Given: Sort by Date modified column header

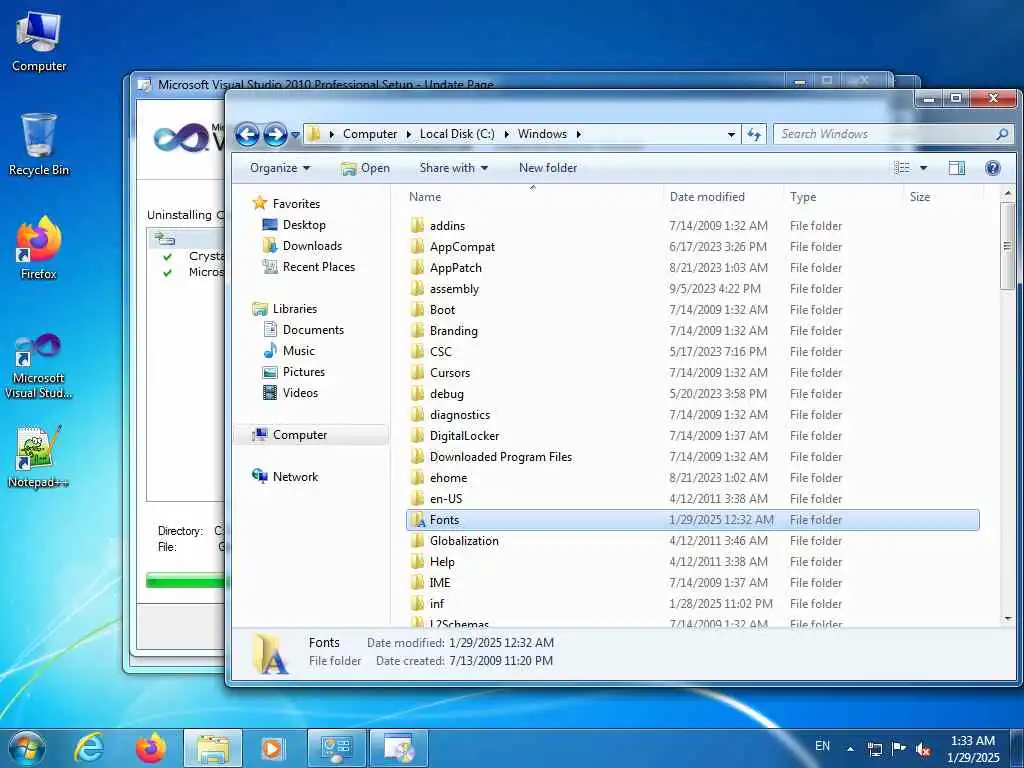Looking at the screenshot, I should coord(722,197).
